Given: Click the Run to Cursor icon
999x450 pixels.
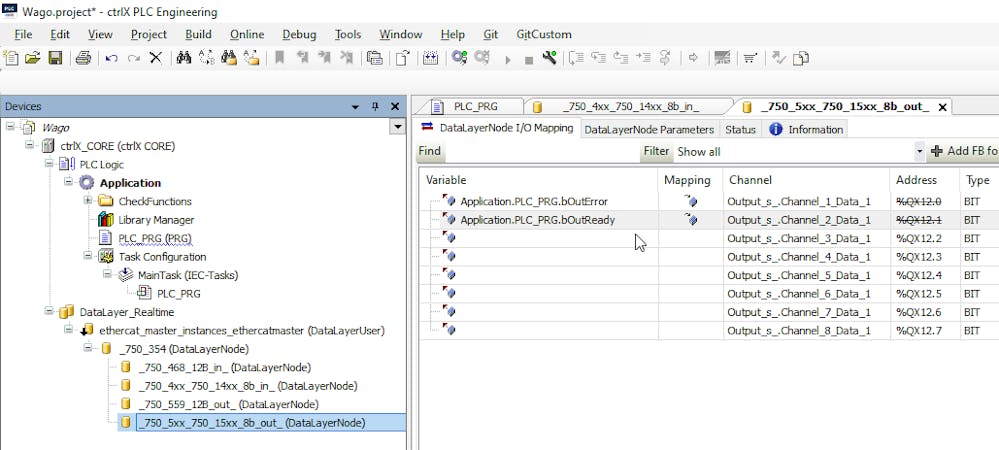Looking at the screenshot, I should tap(643, 58).
